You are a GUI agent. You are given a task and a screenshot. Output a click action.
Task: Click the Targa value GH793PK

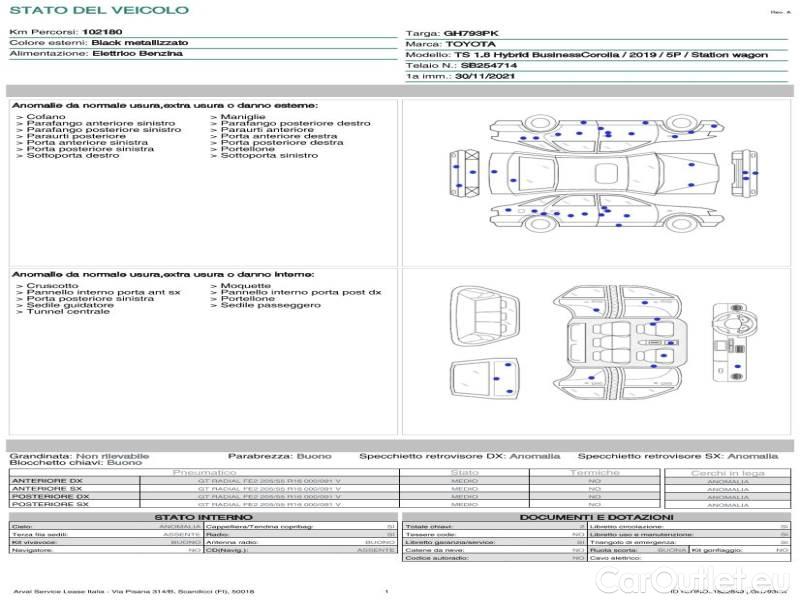point(469,33)
